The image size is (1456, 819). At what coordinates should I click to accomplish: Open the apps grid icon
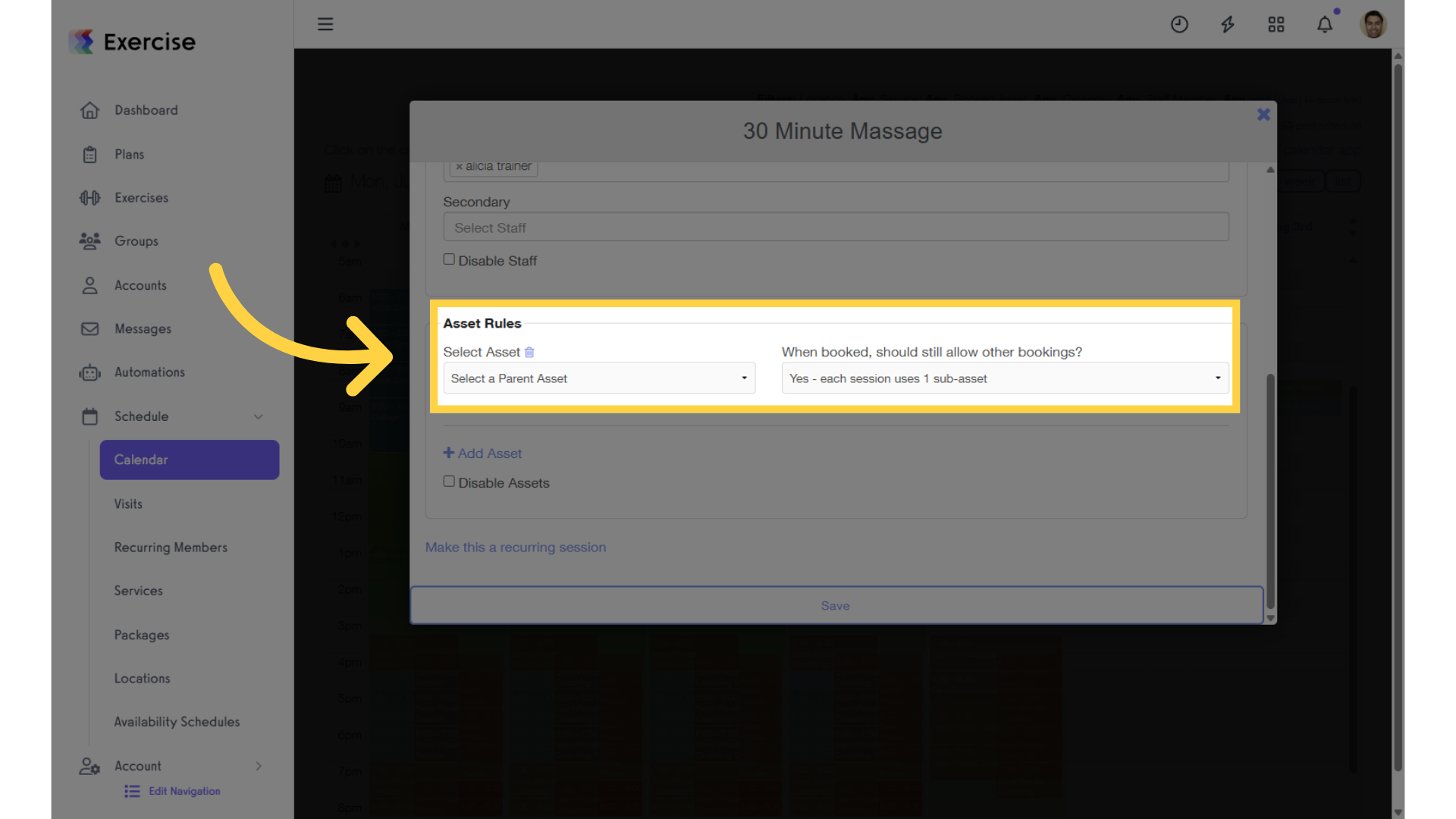coord(1276,24)
